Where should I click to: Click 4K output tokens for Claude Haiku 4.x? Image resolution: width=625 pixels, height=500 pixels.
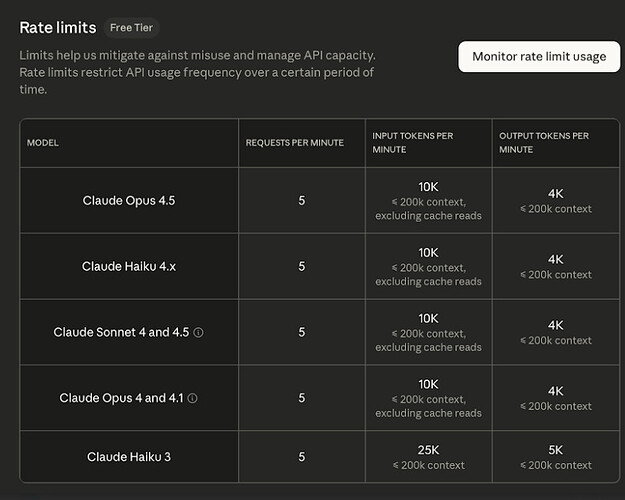[x=556, y=259]
